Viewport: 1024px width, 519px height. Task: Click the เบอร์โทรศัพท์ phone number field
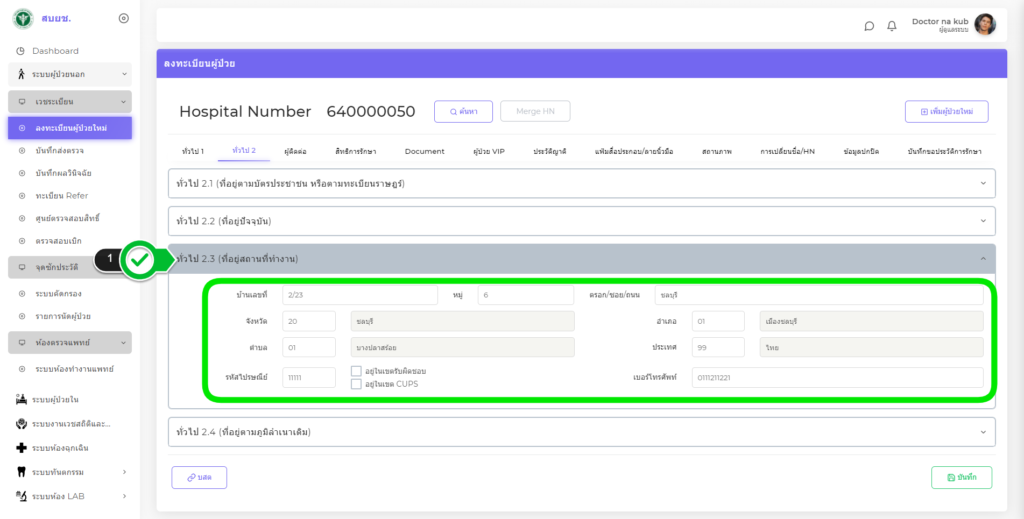click(x=836, y=377)
